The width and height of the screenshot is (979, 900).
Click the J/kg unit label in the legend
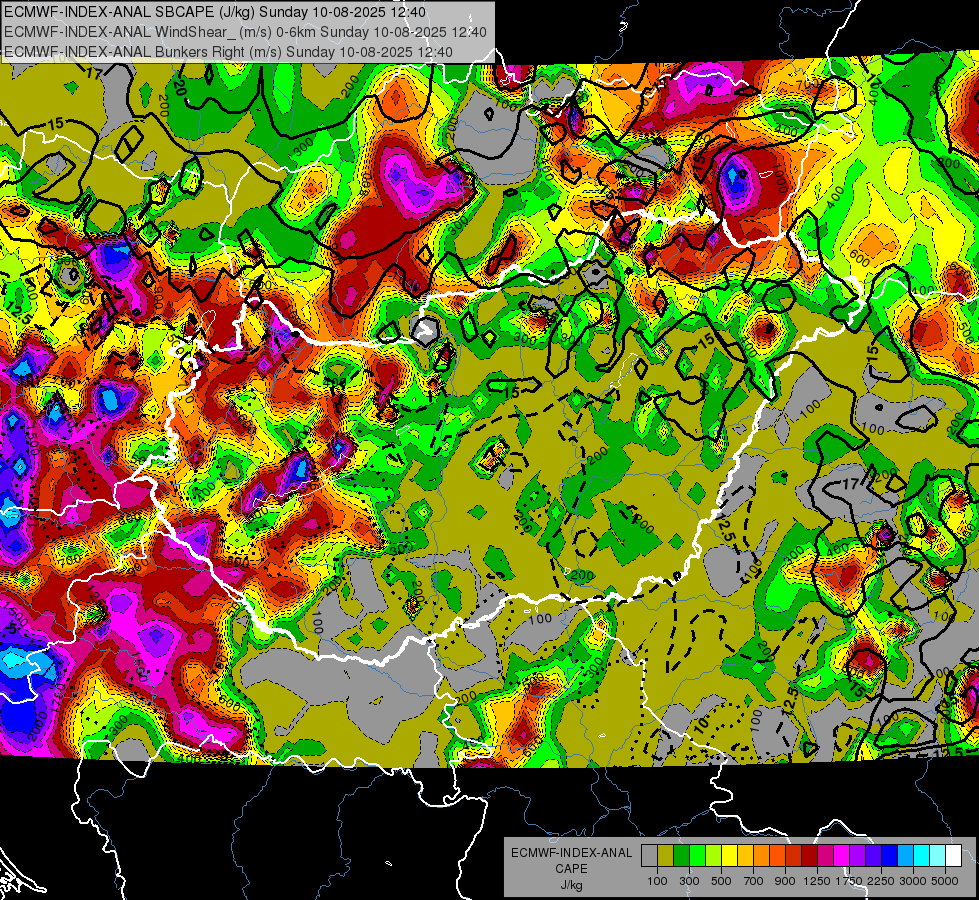[x=571, y=885]
